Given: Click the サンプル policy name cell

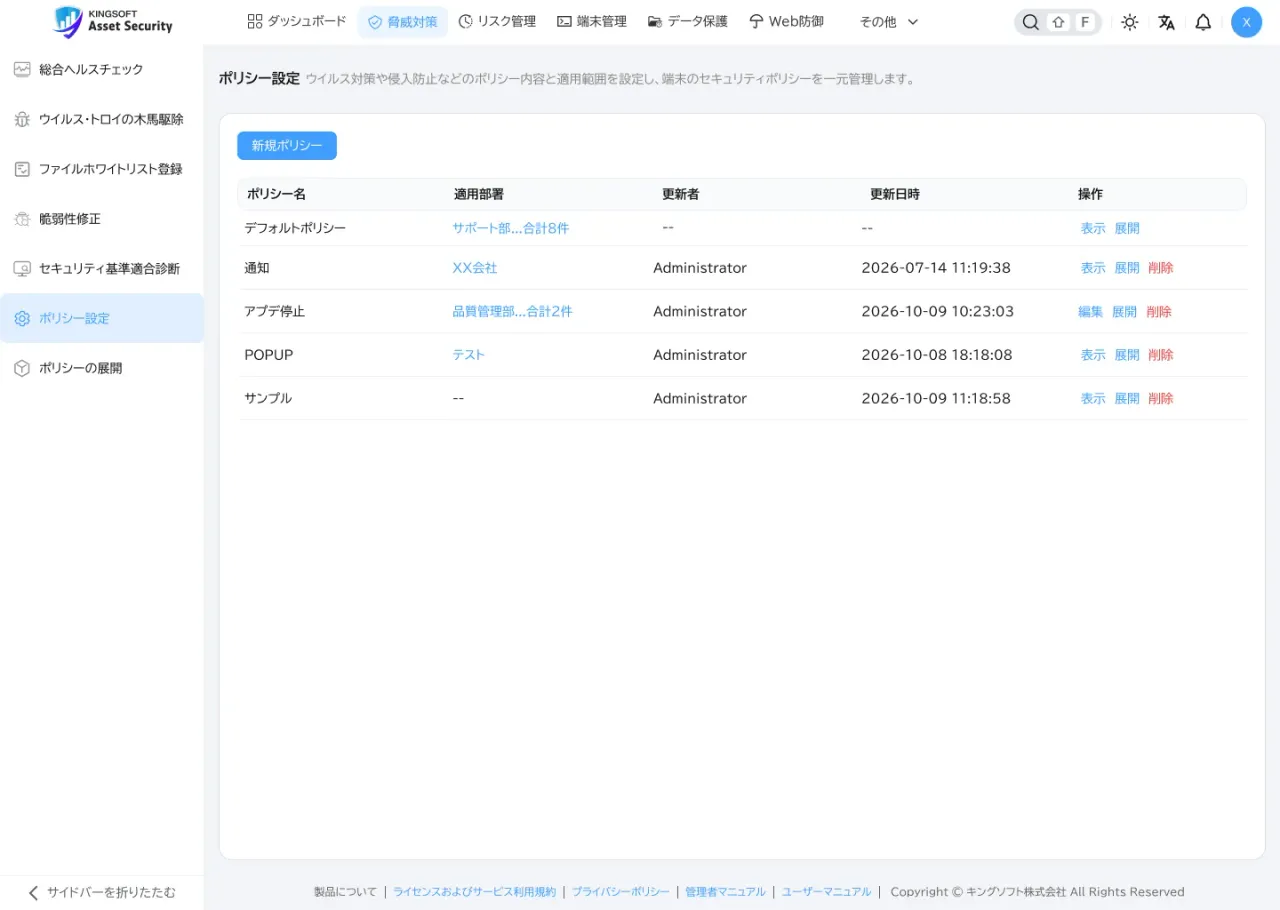Looking at the screenshot, I should [268, 398].
